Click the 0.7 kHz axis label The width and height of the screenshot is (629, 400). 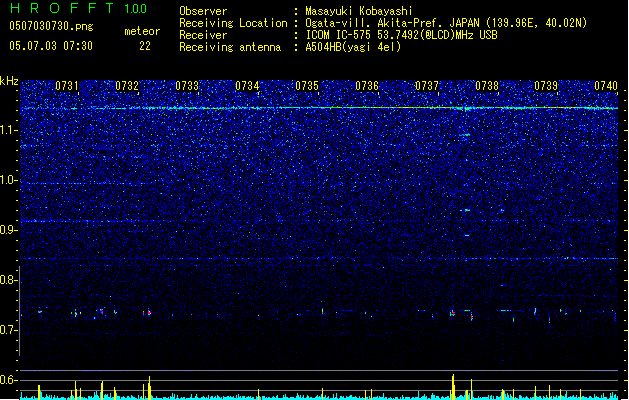(9, 330)
